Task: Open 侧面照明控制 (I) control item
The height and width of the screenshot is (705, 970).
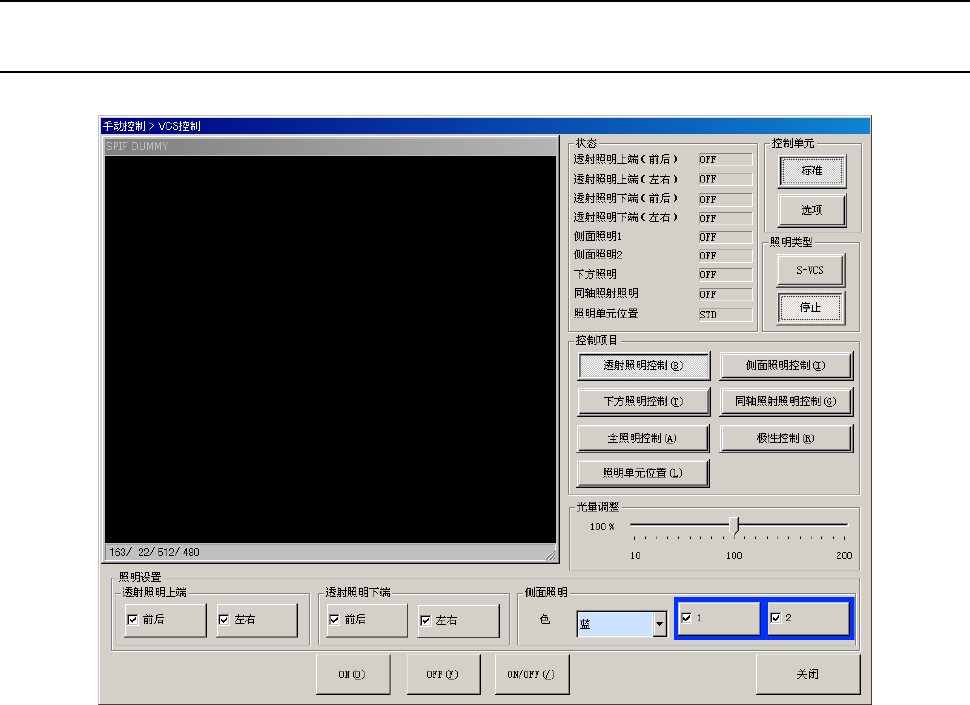Action: click(x=786, y=366)
